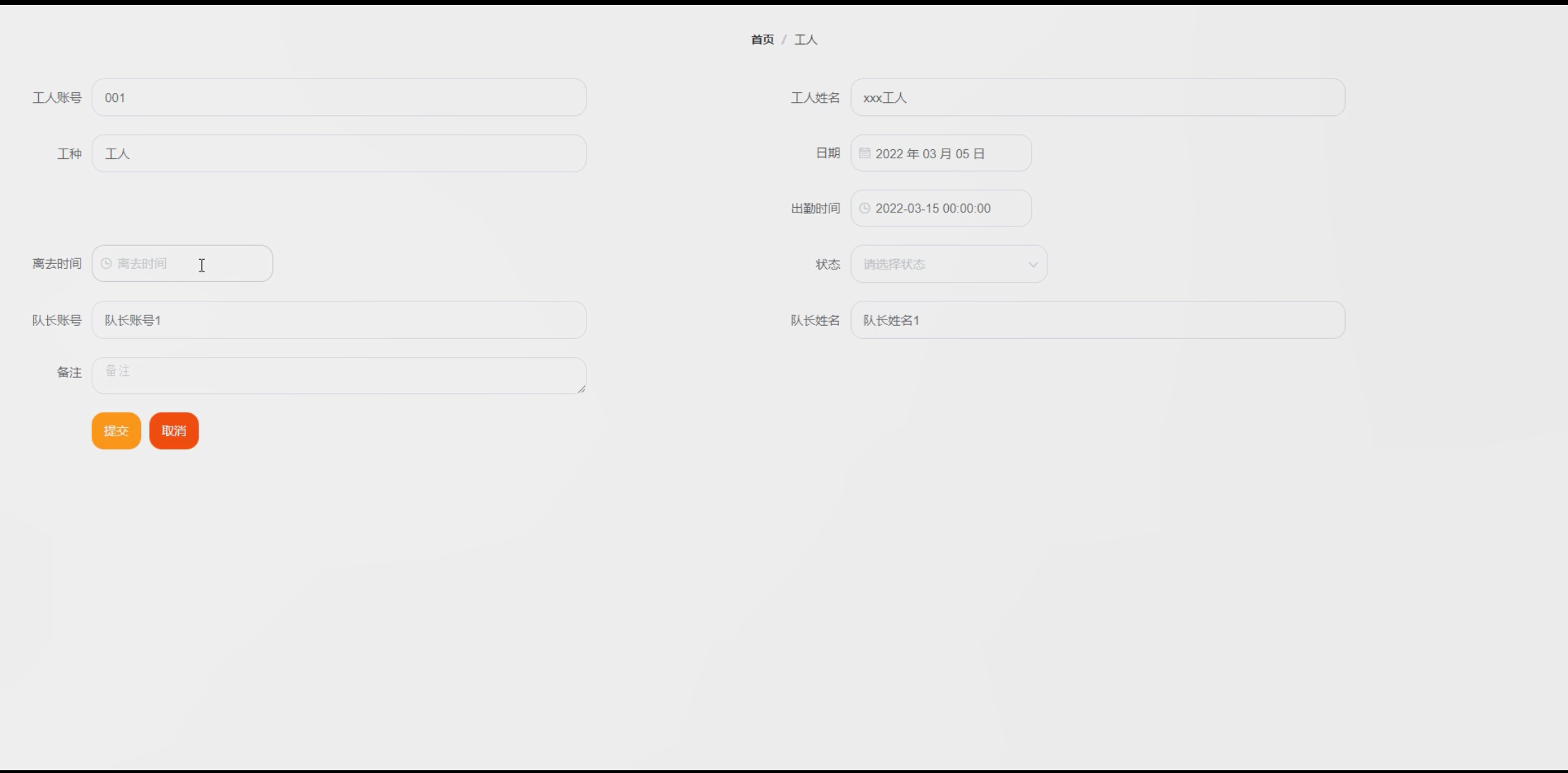
Task: Focus the 队长账号 input field
Action: (x=339, y=320)
